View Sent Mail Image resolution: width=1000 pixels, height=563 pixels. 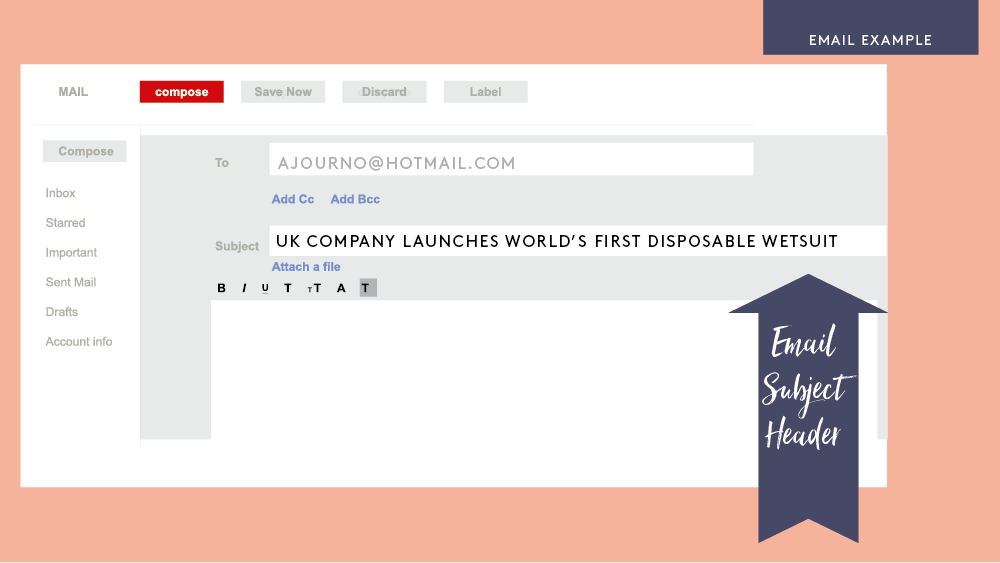pyautogui.click(x=71, y=282)
